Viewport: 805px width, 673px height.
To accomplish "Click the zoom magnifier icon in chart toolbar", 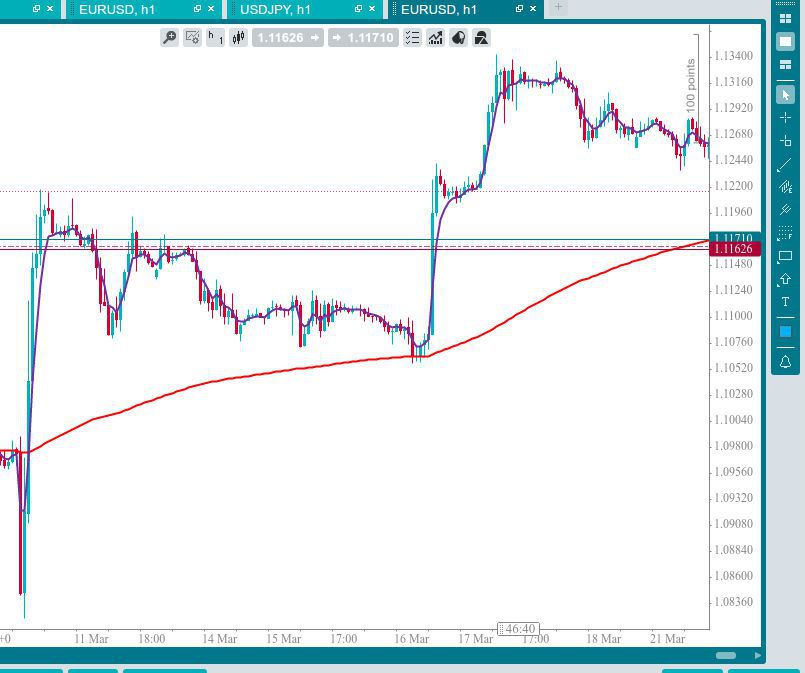I will pyautogui.click(x=170, y=38).
